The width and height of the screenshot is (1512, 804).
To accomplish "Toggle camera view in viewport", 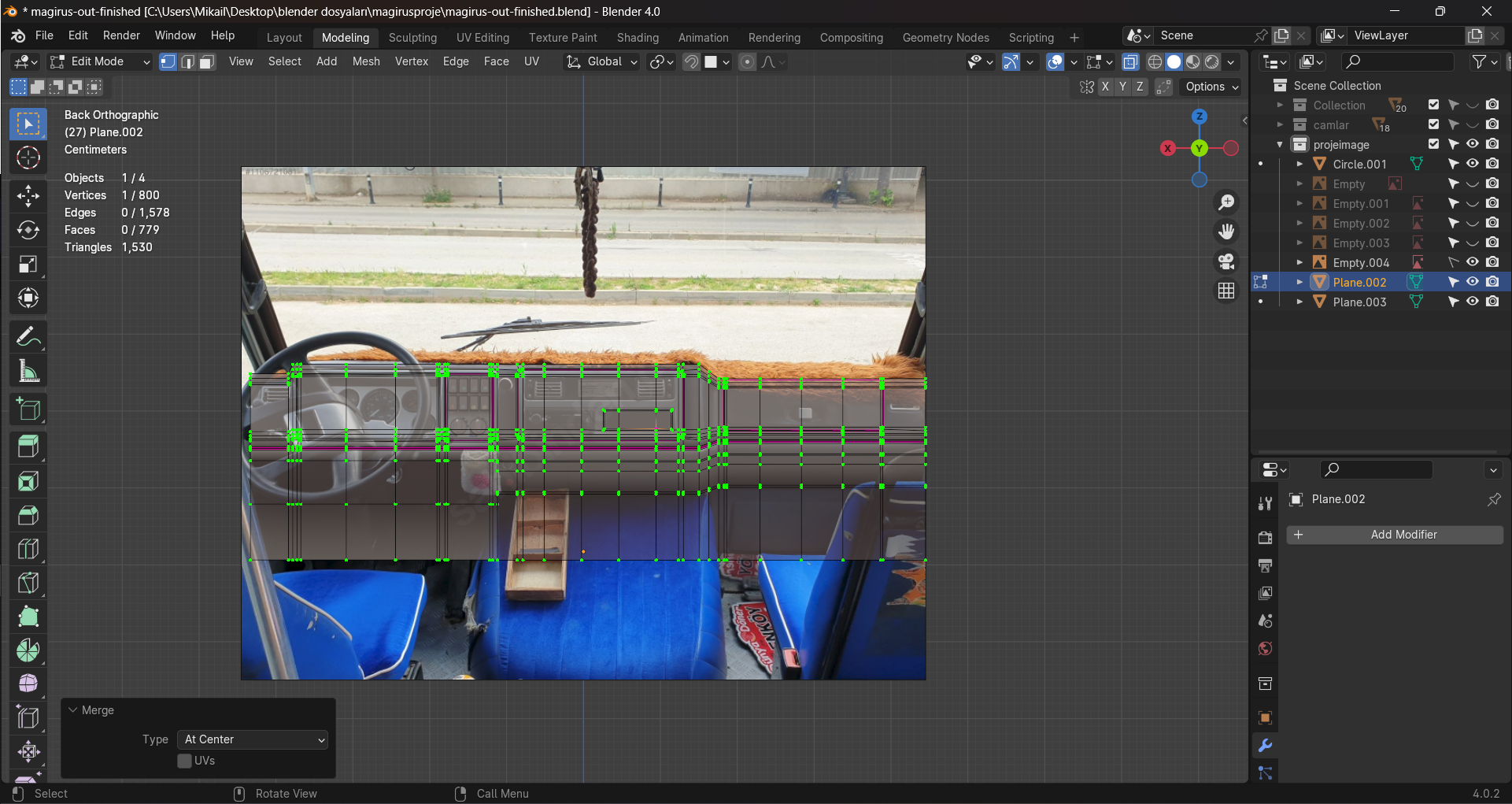I will (x=1226, y=261).
